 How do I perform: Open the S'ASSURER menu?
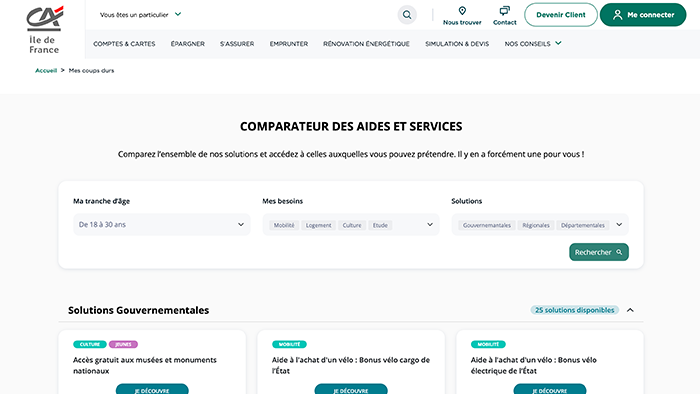(x=237, y=44)
